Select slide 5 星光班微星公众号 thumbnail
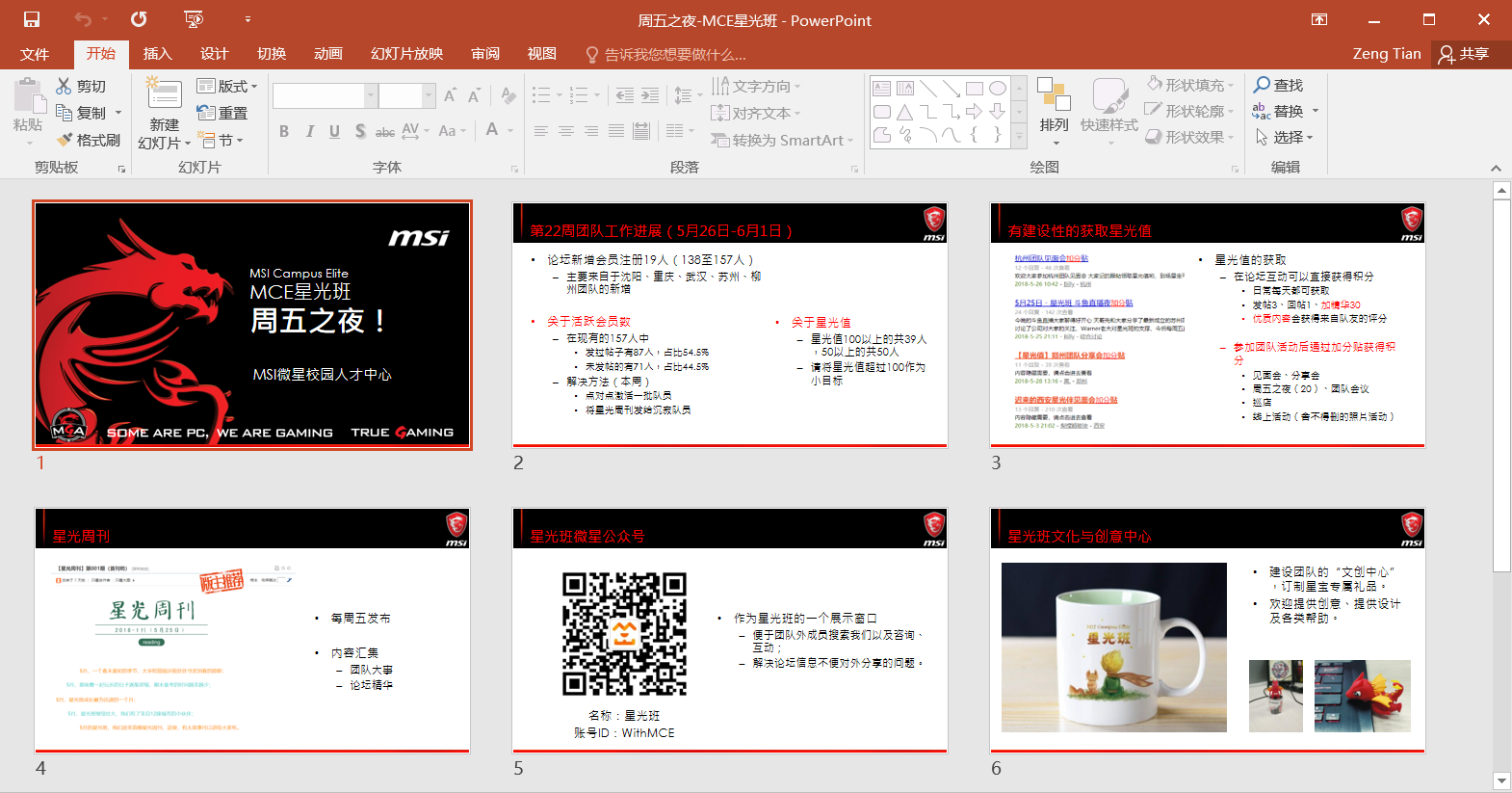 click(730, 631)
